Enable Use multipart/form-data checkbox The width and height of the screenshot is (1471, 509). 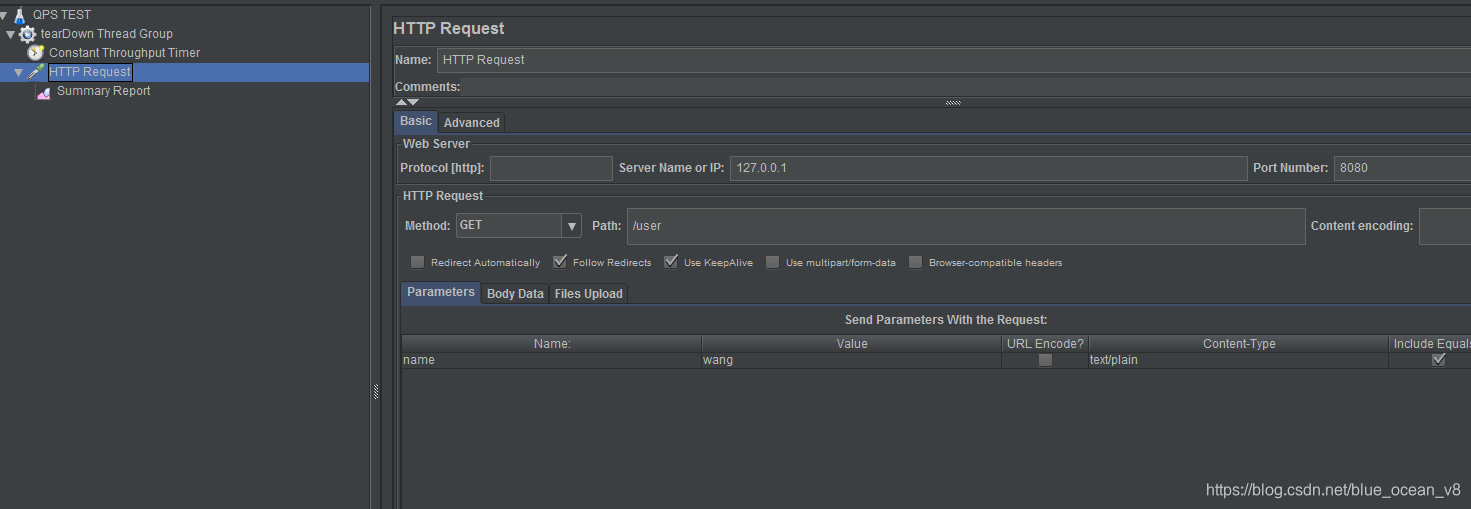(x=772, y=263)
